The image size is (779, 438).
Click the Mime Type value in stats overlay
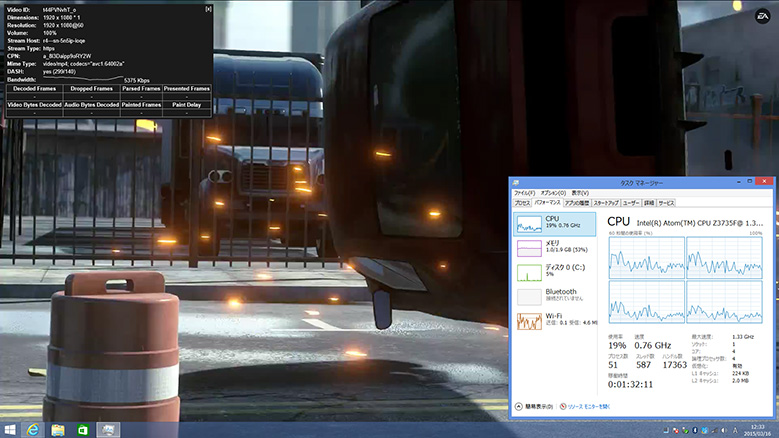pos(83,64)
